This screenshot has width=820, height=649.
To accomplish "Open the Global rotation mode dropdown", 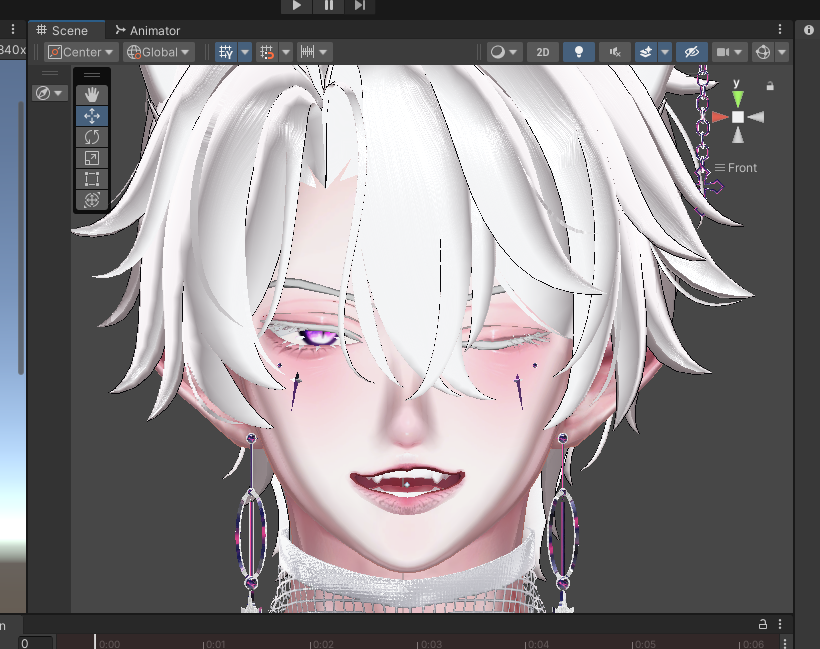I will [159, 52].
